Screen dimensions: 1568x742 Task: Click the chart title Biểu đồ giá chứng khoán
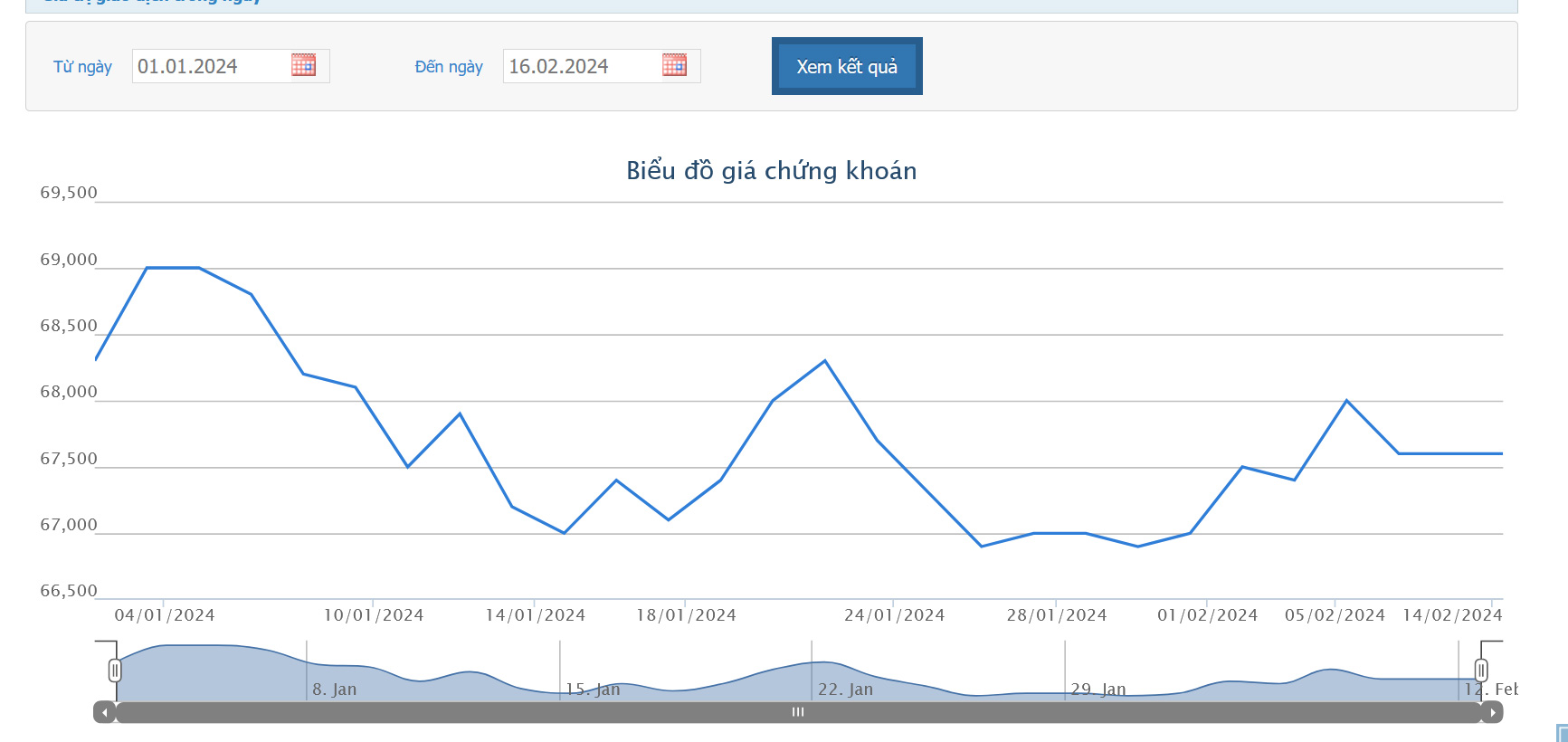771,171
